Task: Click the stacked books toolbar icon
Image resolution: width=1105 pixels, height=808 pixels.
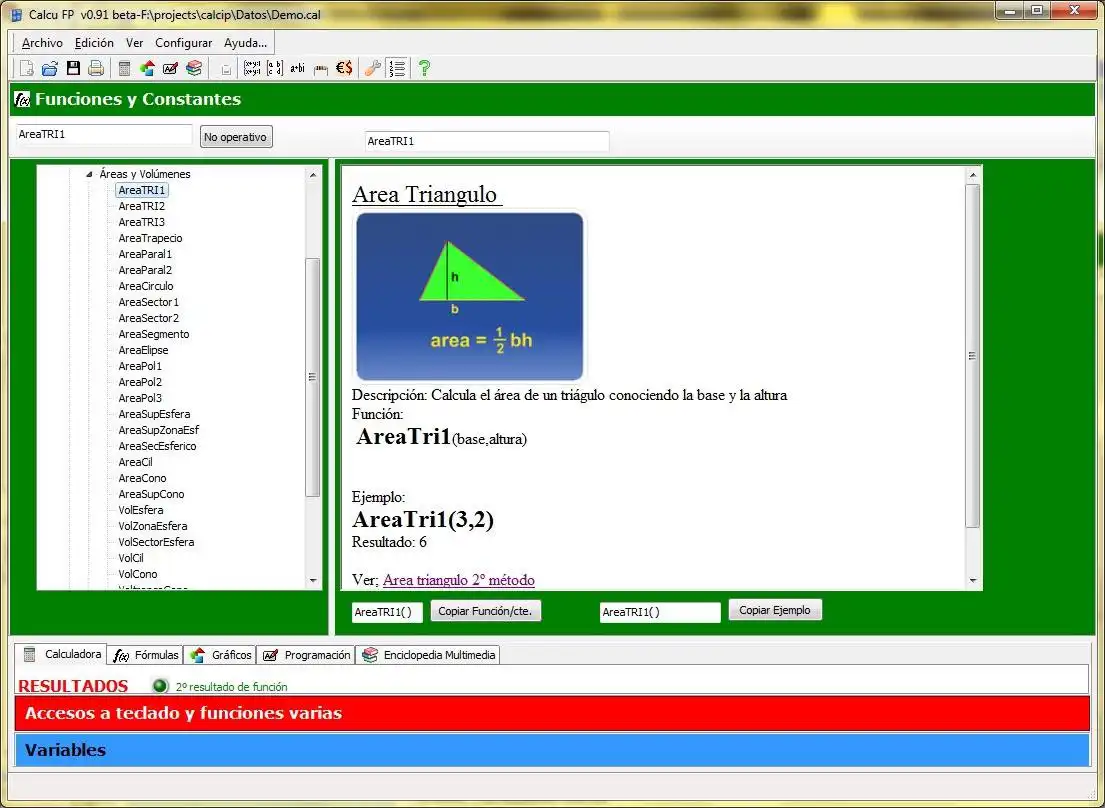Action: pos(194,68)
